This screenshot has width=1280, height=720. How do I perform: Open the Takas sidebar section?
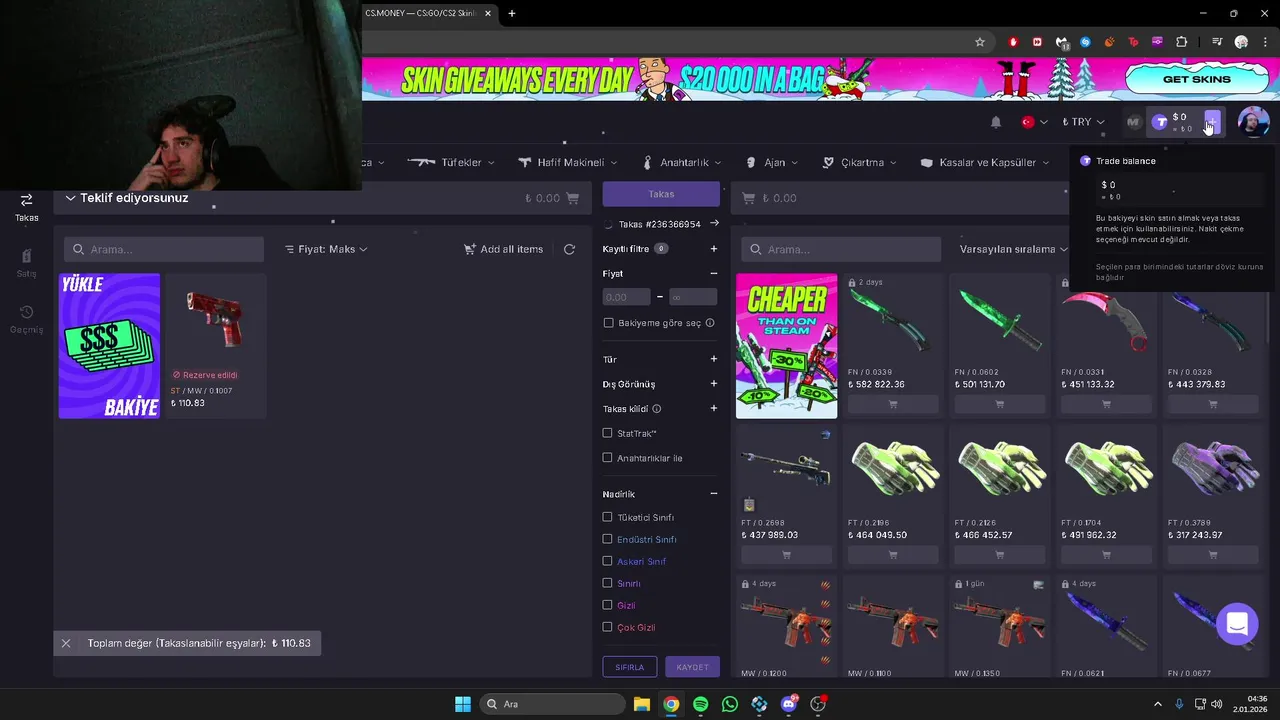pyautogui.click(x=26, y=207)
